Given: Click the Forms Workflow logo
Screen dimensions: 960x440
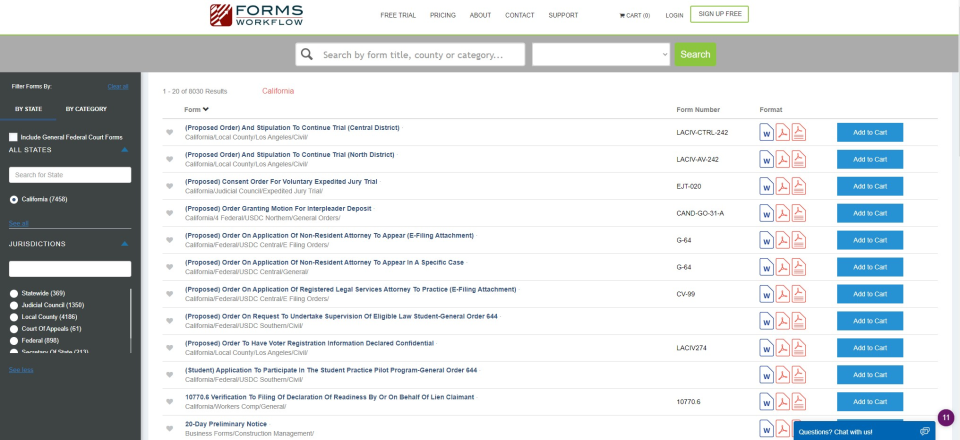Looking at the screenshot, I should [x=256, y=15].
